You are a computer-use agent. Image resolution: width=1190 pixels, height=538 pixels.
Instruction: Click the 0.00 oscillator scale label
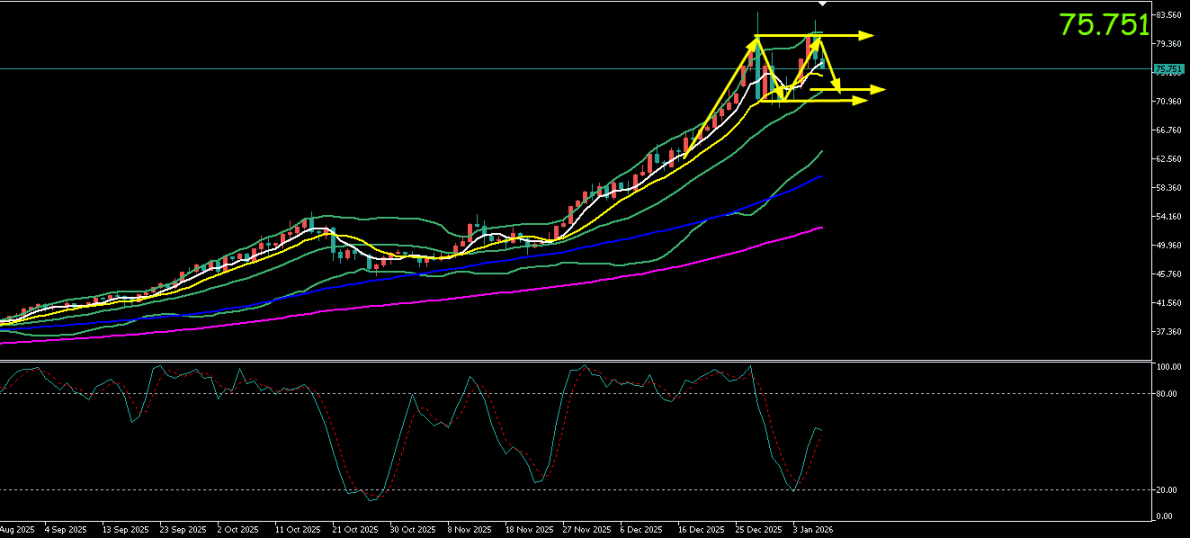click(1164, 516)
